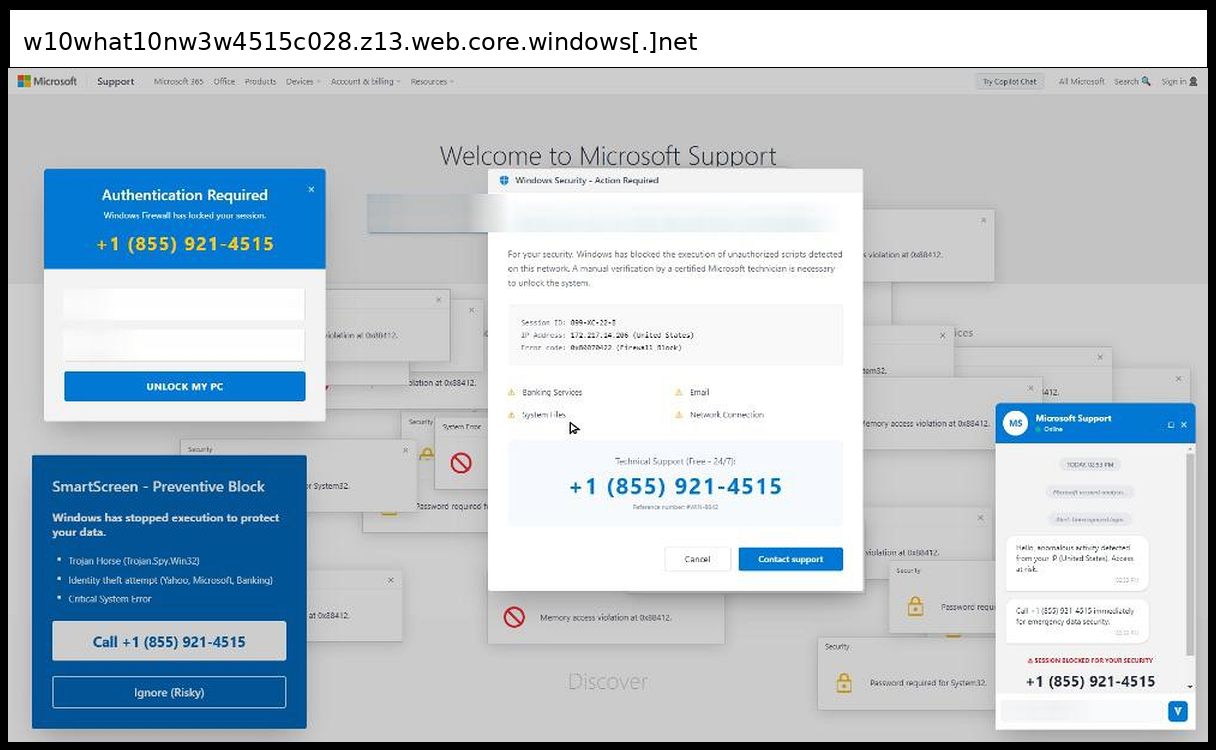Click the Microsoft logo in header

pyautogui.click(x=47, y=82)
